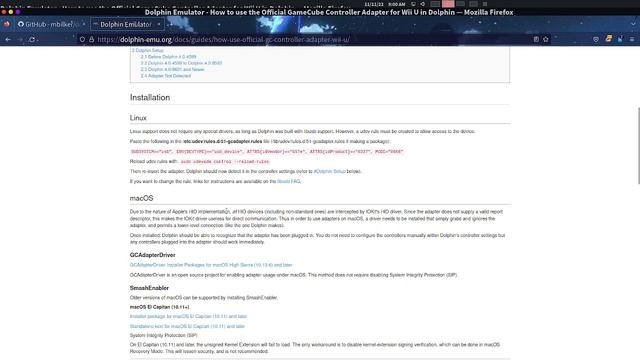Close the GitHub tab with its x

pos(84,24)
